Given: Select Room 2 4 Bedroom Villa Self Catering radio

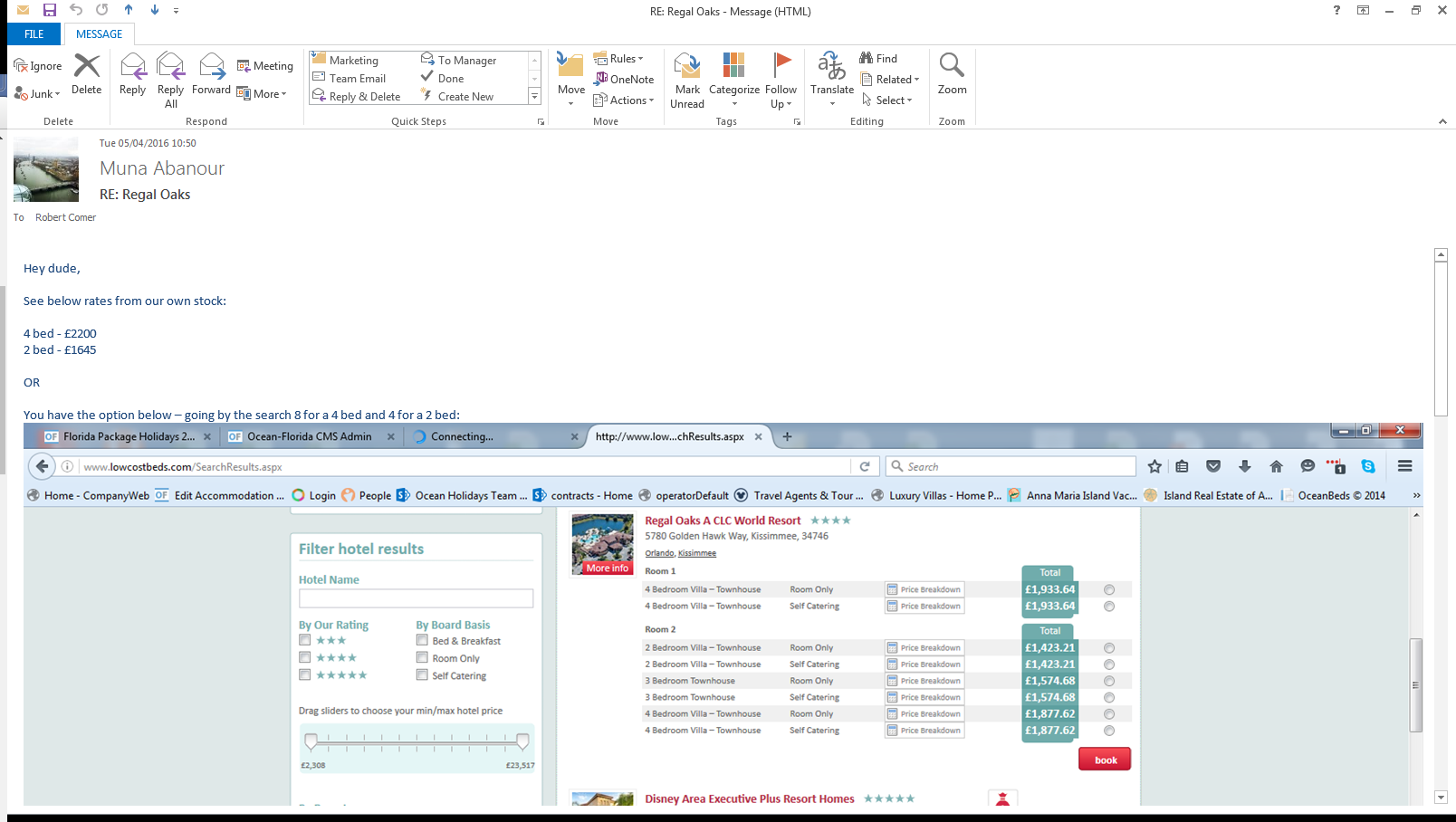Looking at the screenshot, I should point(1109,731).
